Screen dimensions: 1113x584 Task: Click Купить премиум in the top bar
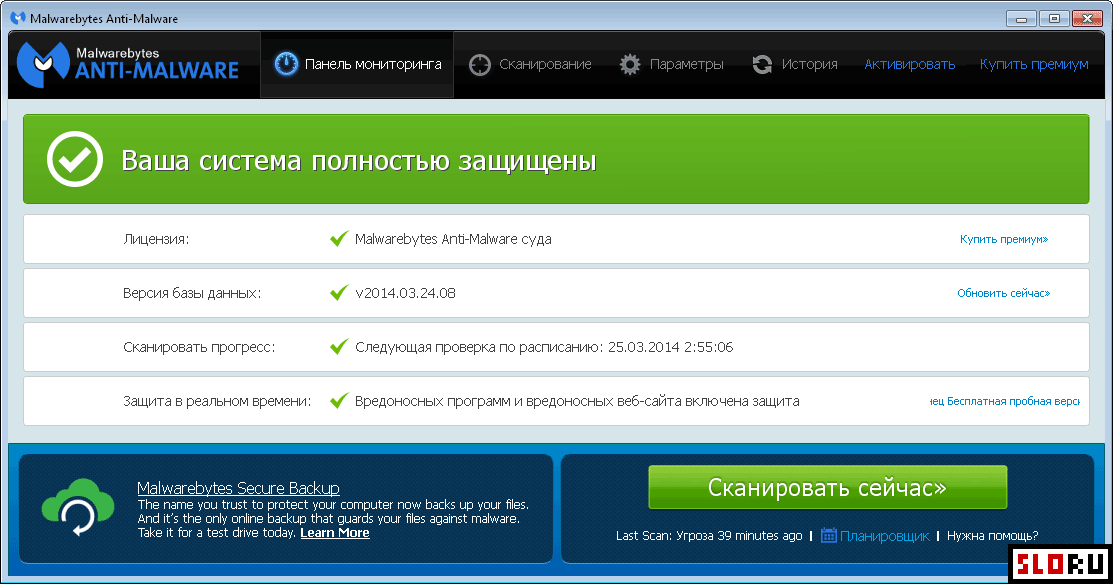pyautogui.click(x=1034, y=65)
